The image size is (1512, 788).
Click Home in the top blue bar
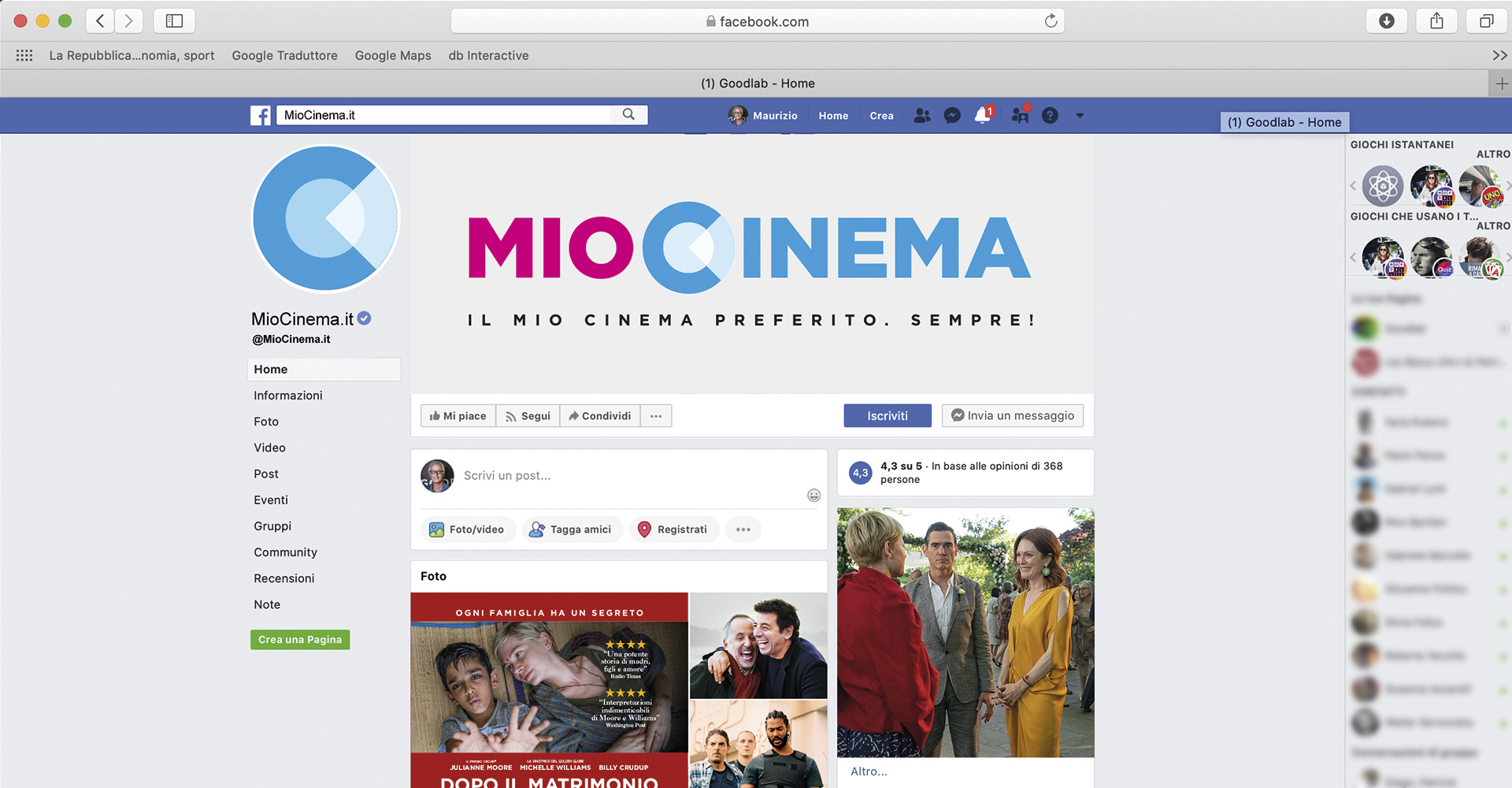[833, 116]
